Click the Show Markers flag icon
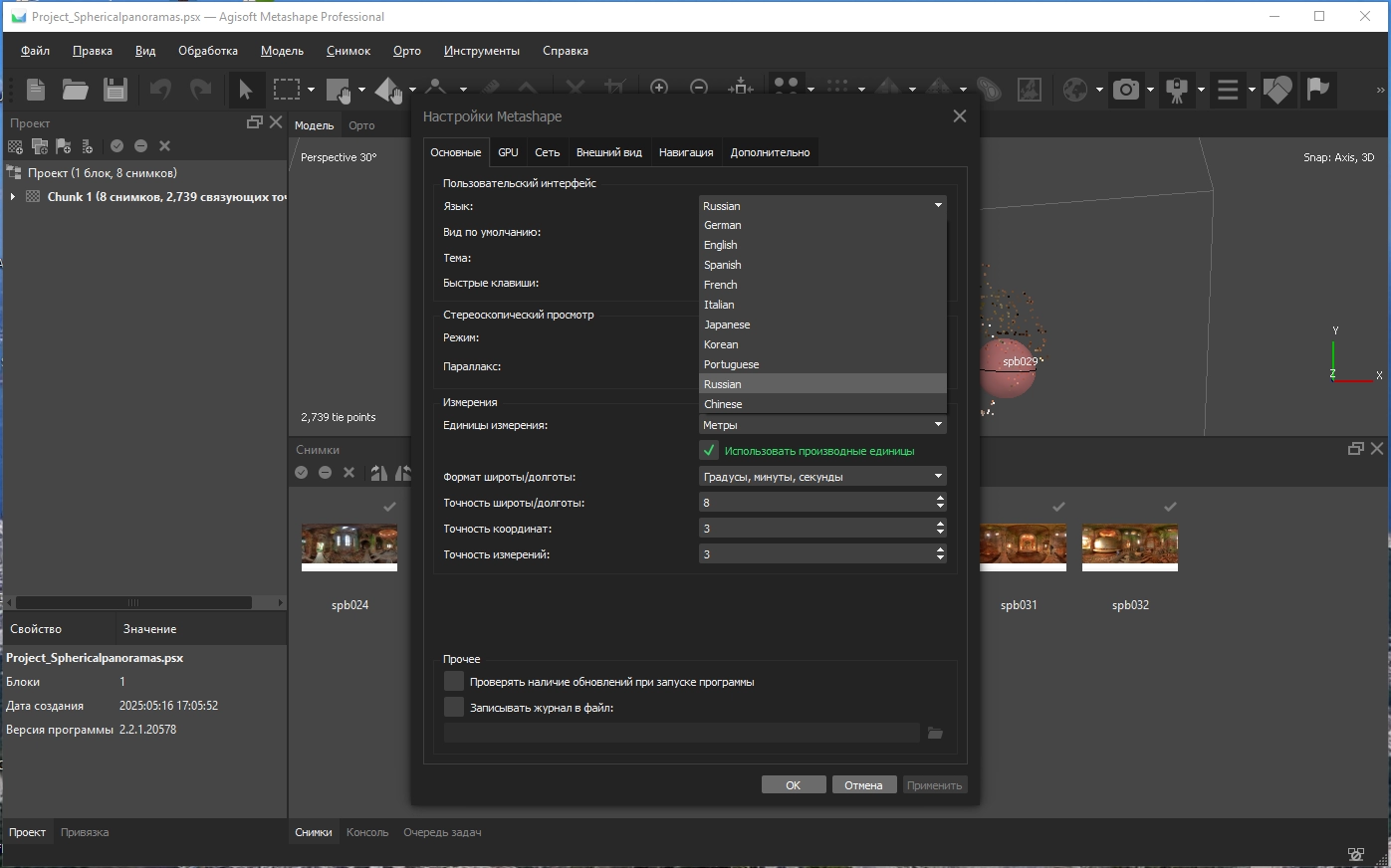This screenshot has height=868, width=1391. pos(1318,90)
